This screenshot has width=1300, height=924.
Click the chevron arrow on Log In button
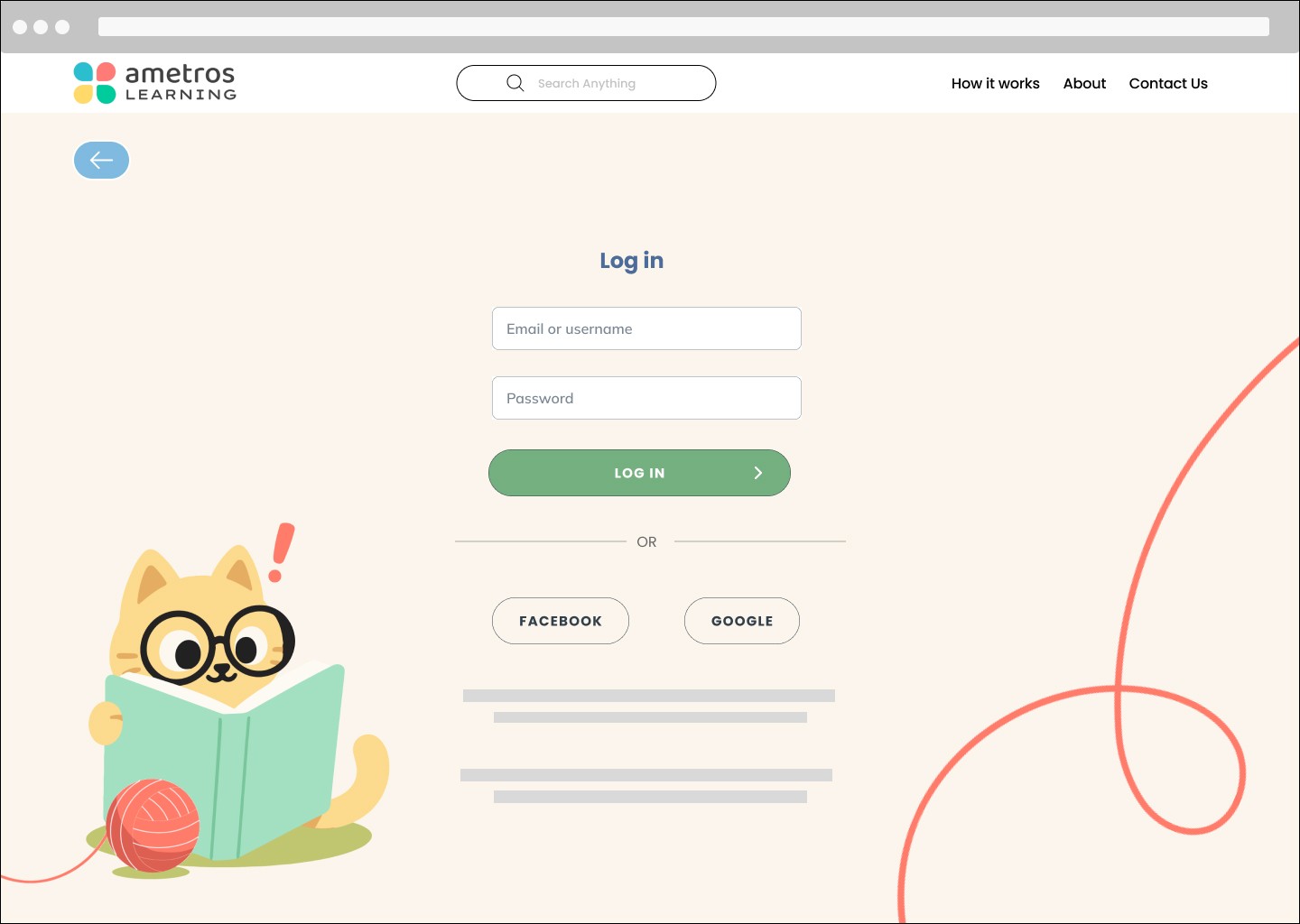click(x=758, y=473)
